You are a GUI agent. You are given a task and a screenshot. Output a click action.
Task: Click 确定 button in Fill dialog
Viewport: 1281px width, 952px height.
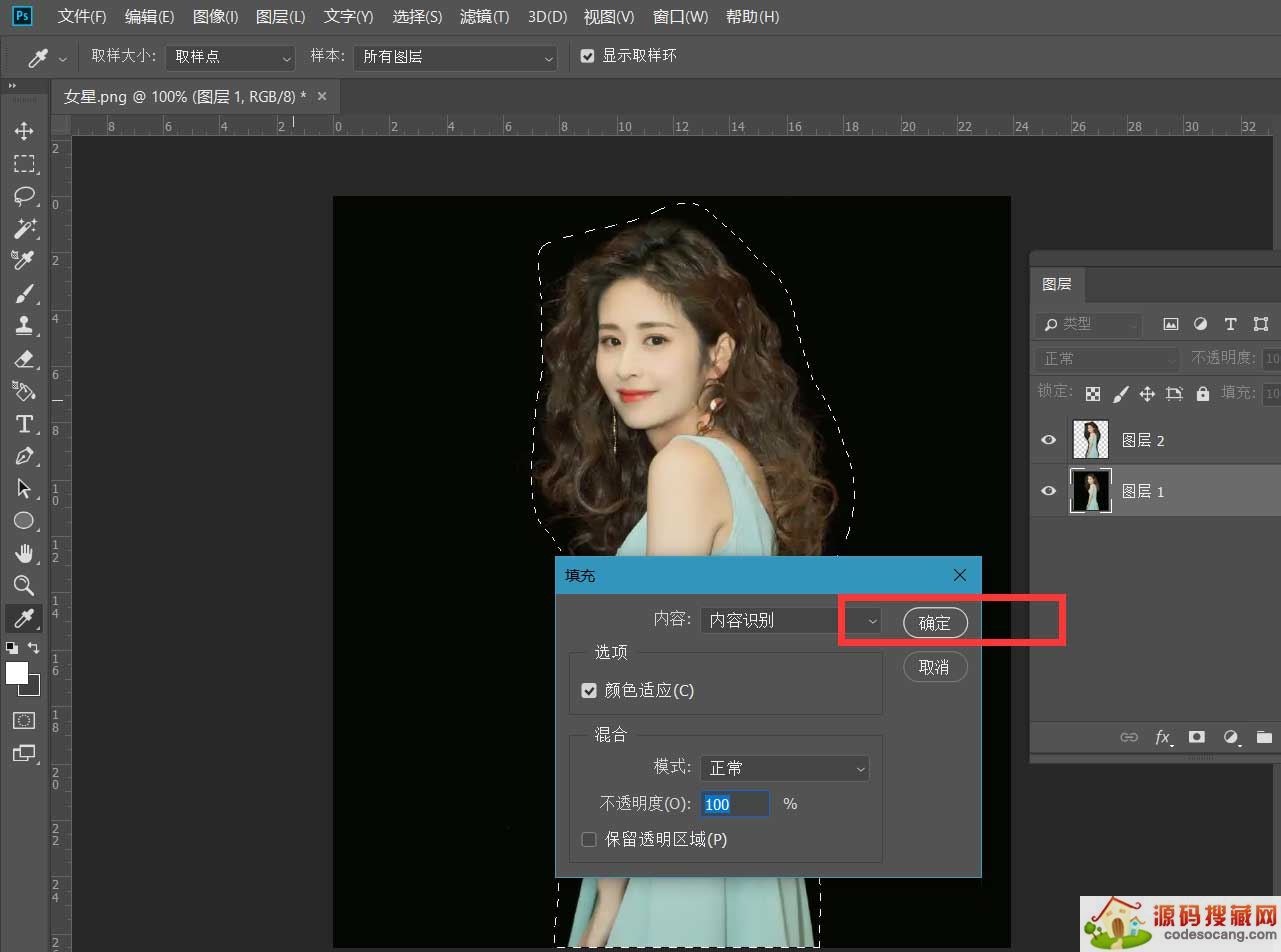(935, 623)
